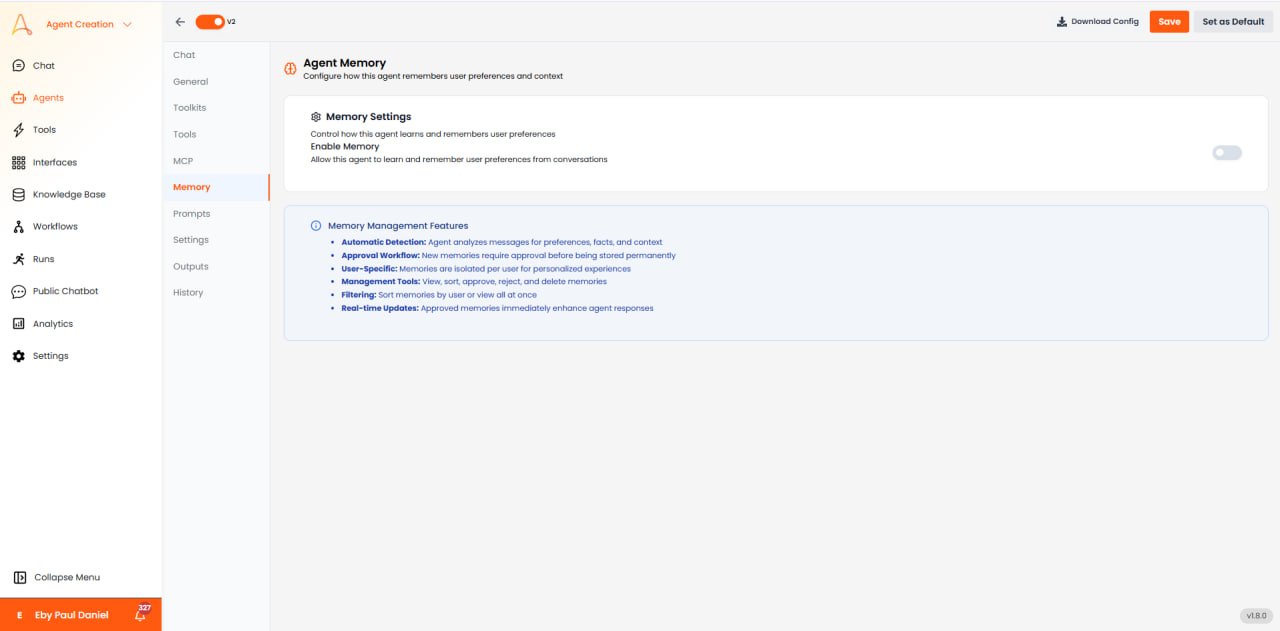Image resolution: width=1280 pixels, height=631 pixels.
Task: Click the User-Specific bullet text
Action: [486, 269]
